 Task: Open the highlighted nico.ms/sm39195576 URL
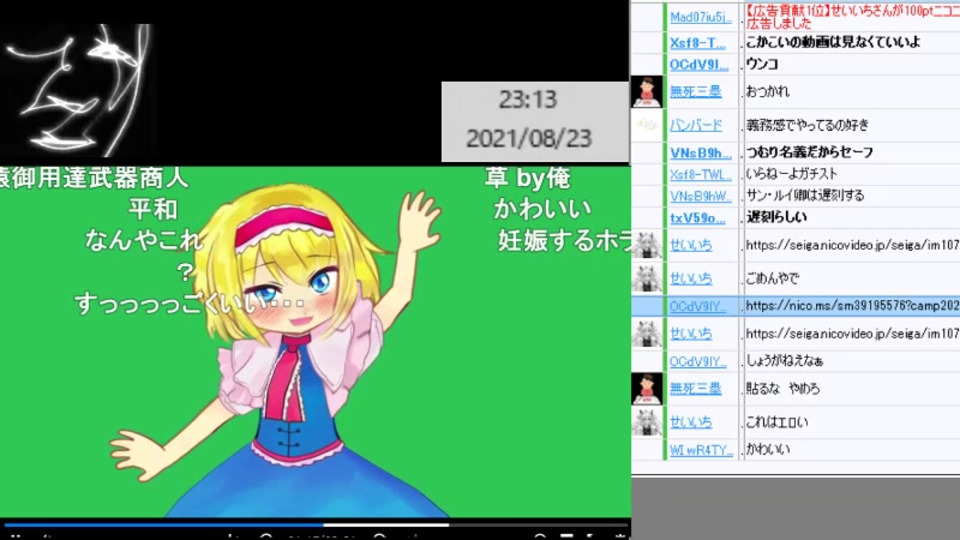pyautogui.click(x=852, y=306)
